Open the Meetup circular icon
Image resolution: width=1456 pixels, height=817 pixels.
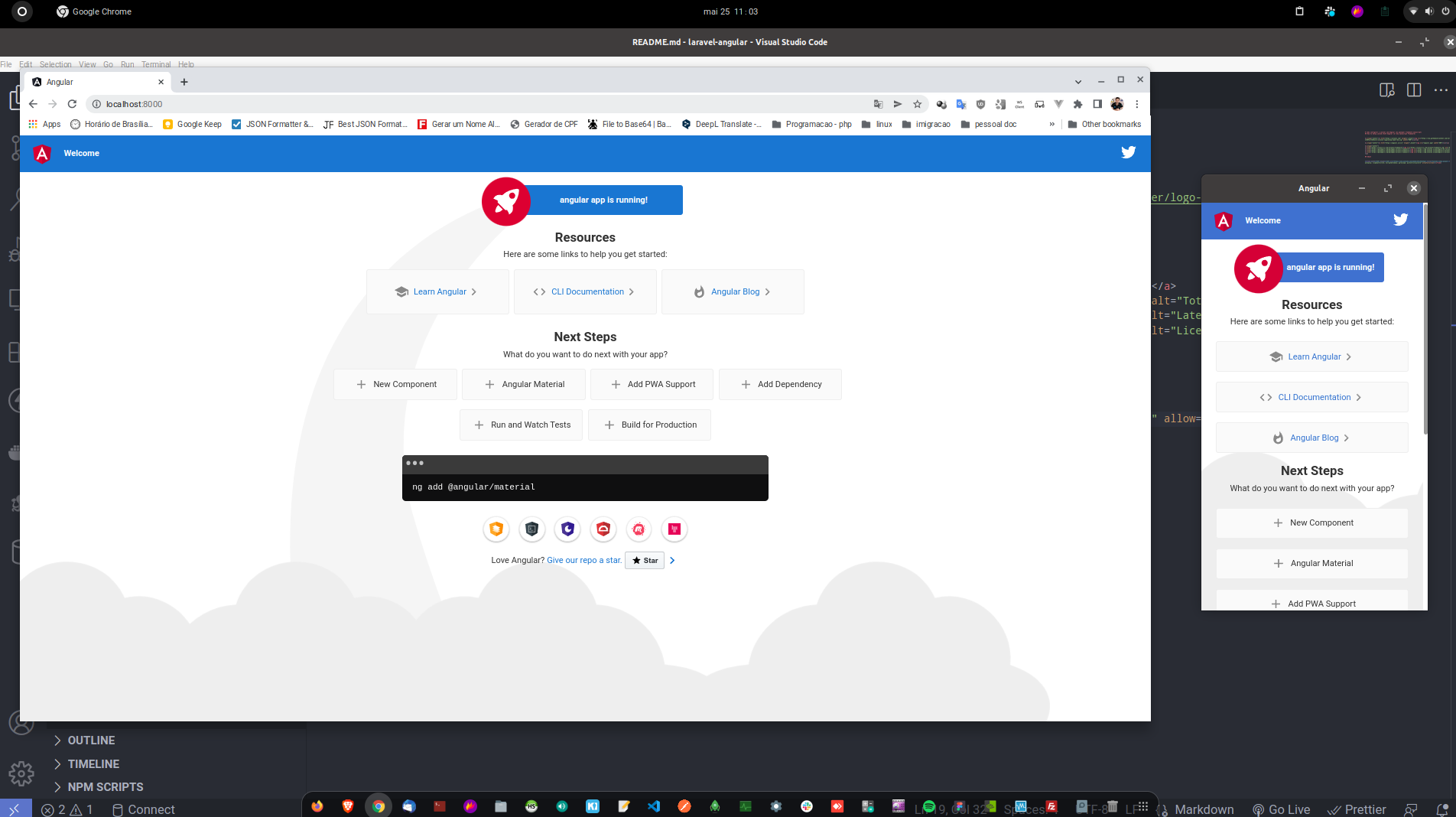click(x=639, y=529)
